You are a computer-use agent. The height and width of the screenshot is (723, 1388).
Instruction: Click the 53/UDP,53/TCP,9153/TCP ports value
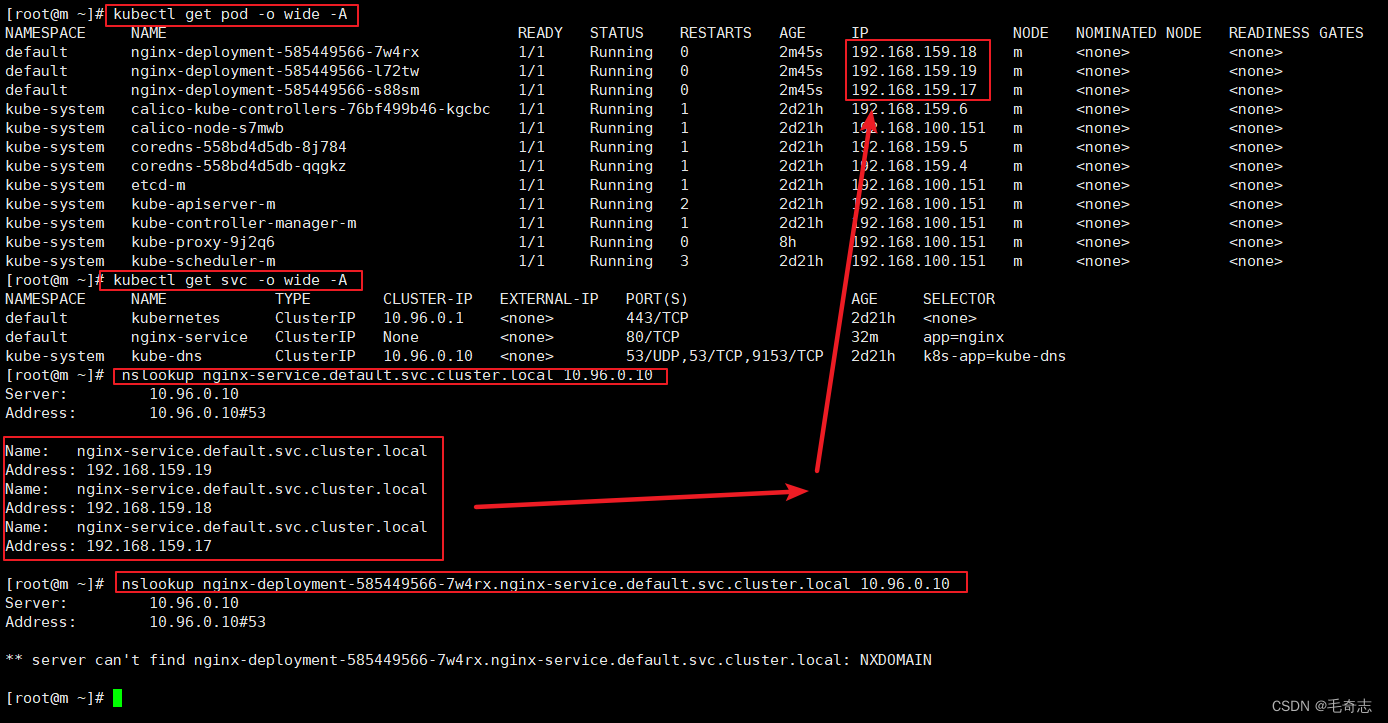click(x=725, y=356)
